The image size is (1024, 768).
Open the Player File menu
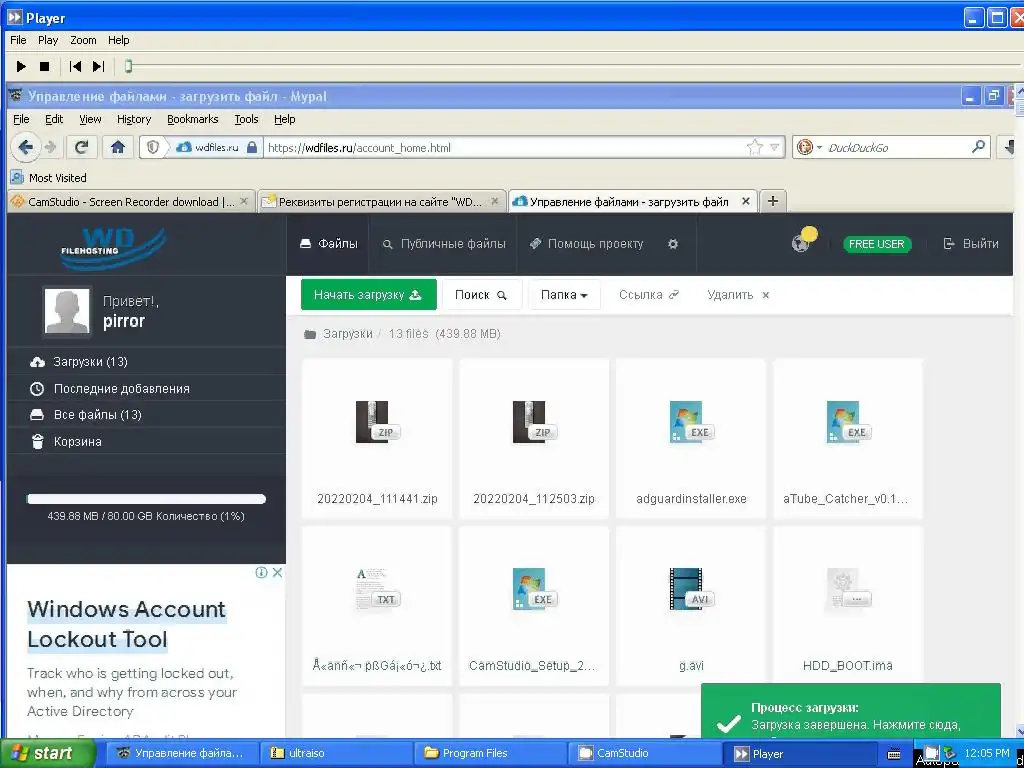18,40
